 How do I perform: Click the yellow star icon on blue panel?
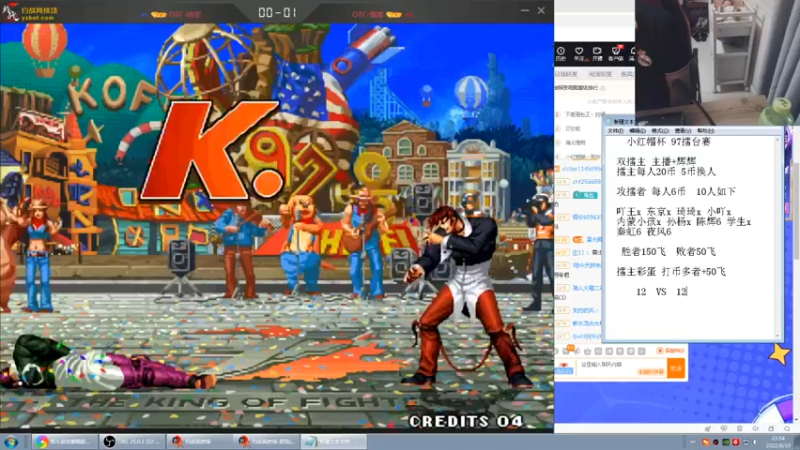click(780, 354)
